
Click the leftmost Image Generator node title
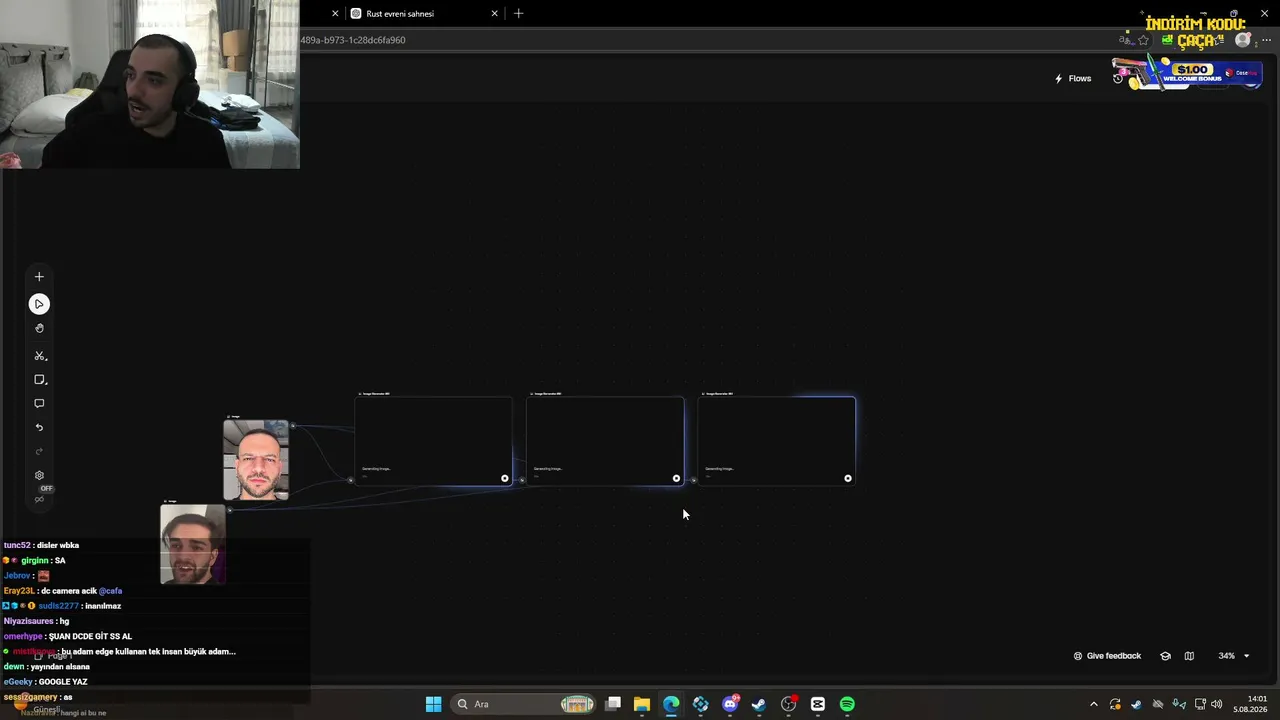point(375,394)
